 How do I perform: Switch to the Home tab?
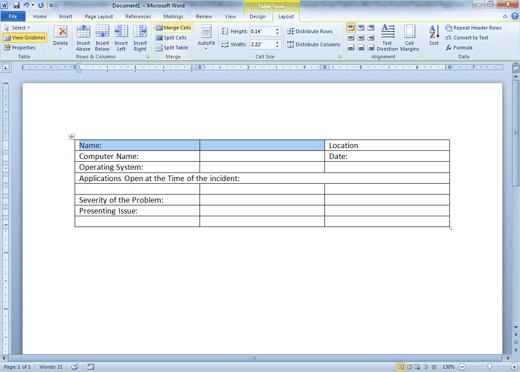point(40,16)
